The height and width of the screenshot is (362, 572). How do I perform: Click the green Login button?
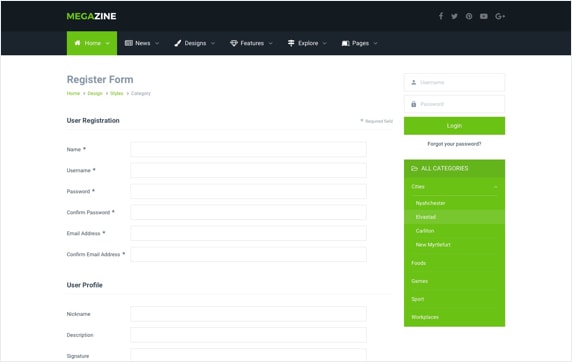[454, 126]
